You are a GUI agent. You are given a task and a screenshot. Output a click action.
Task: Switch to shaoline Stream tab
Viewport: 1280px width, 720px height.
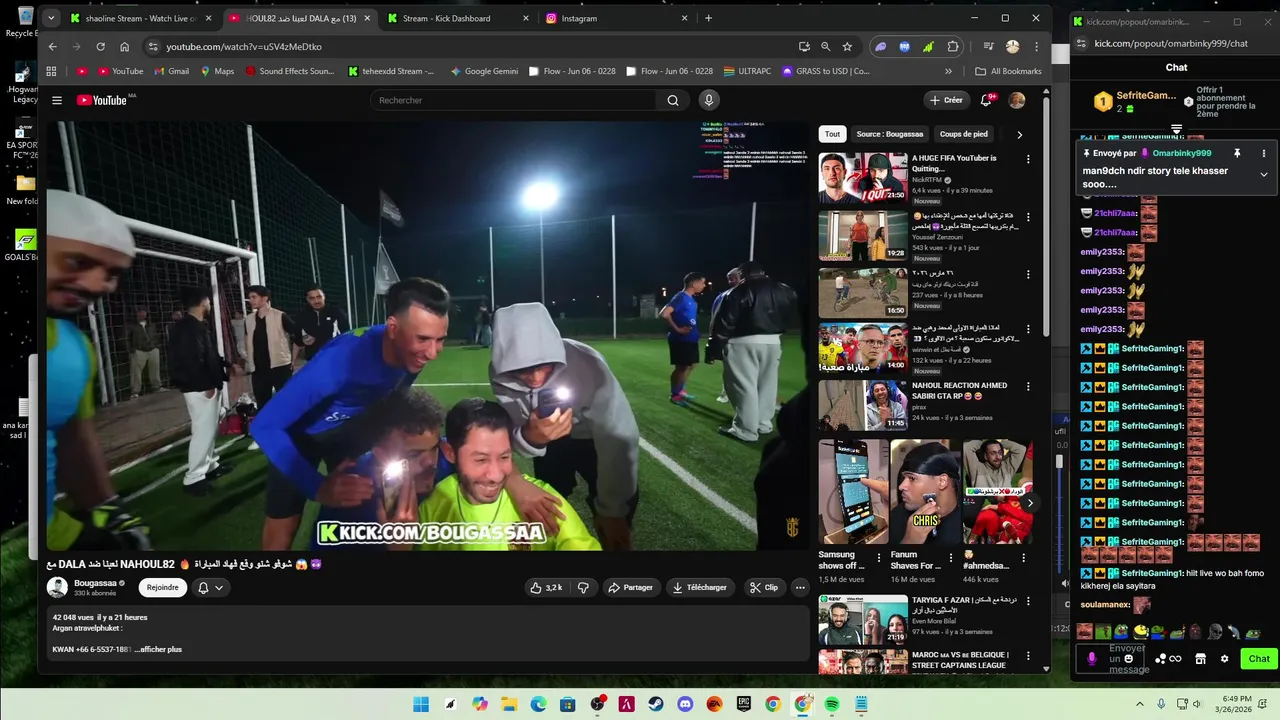tap(141, 18)
